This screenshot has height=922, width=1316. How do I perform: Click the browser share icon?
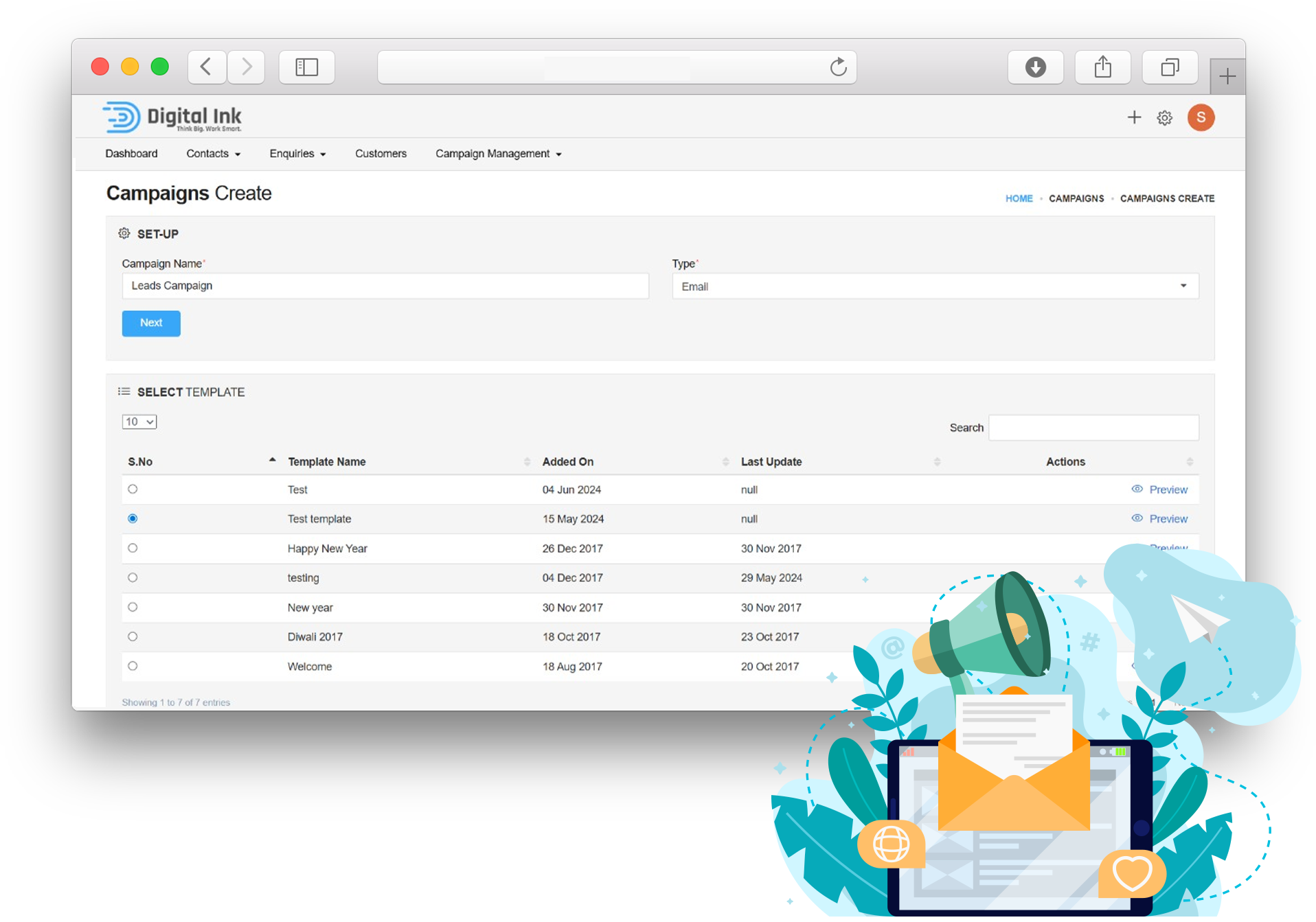click(1102, 67)
